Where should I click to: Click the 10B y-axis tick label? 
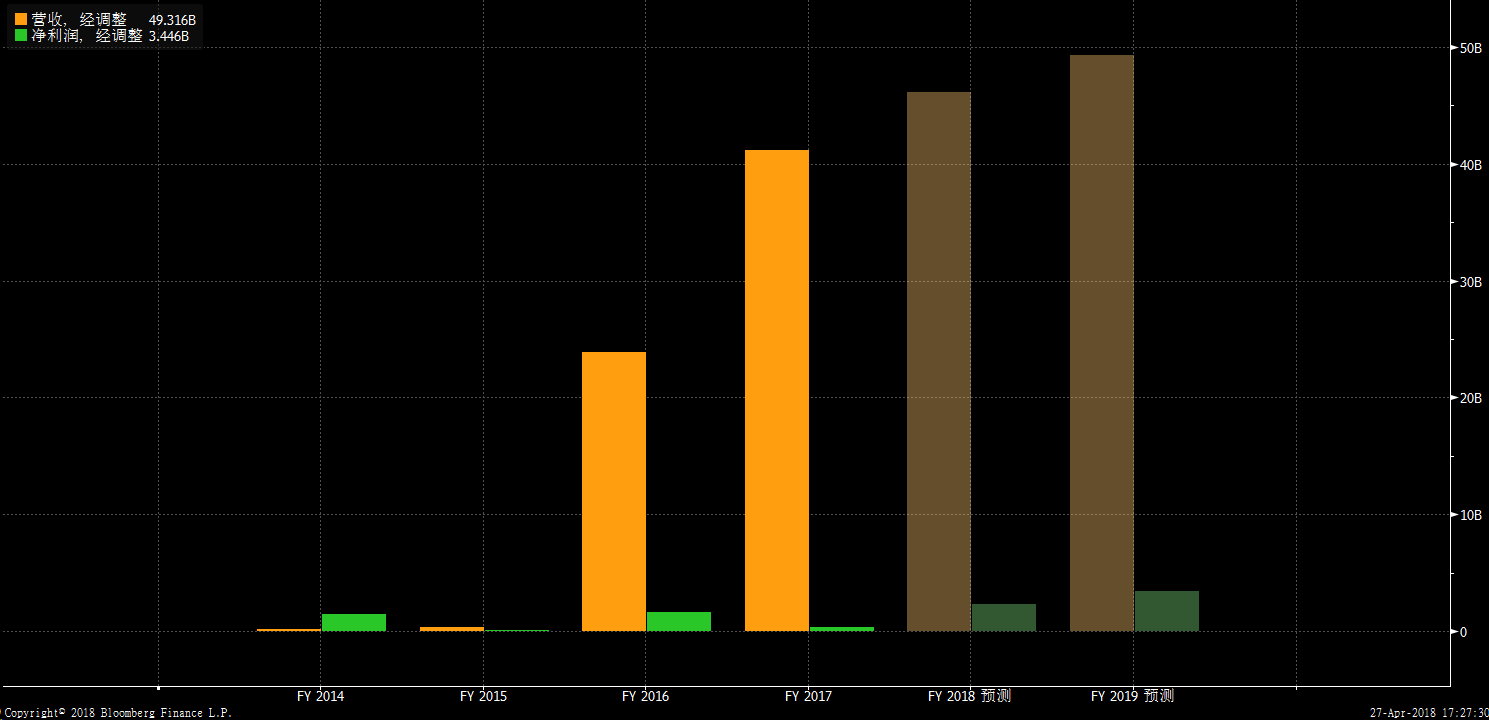[x=1470, y=515]
